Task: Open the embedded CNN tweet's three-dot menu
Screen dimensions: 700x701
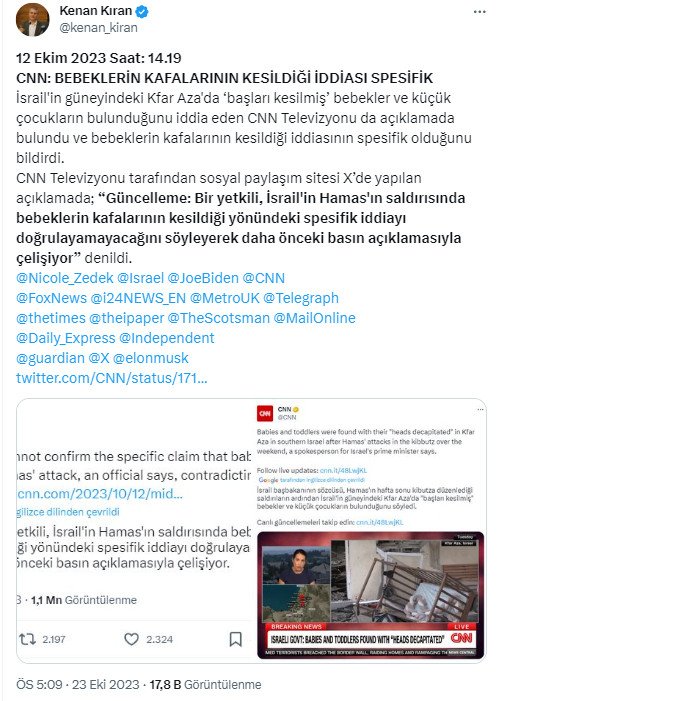Action: click(480, 409)
